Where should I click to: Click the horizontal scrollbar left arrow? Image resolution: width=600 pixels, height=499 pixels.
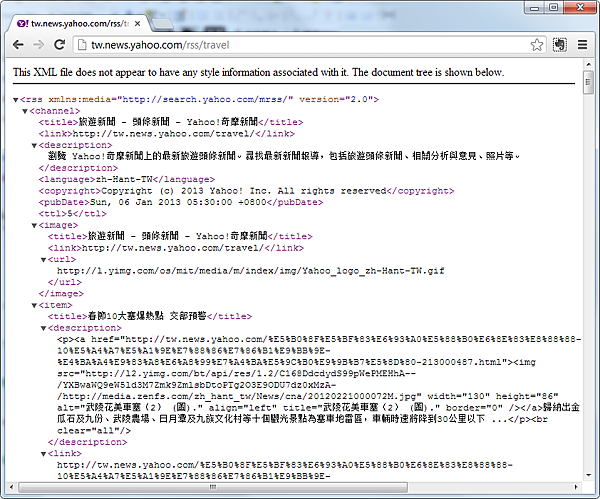(x=11, y=487)
